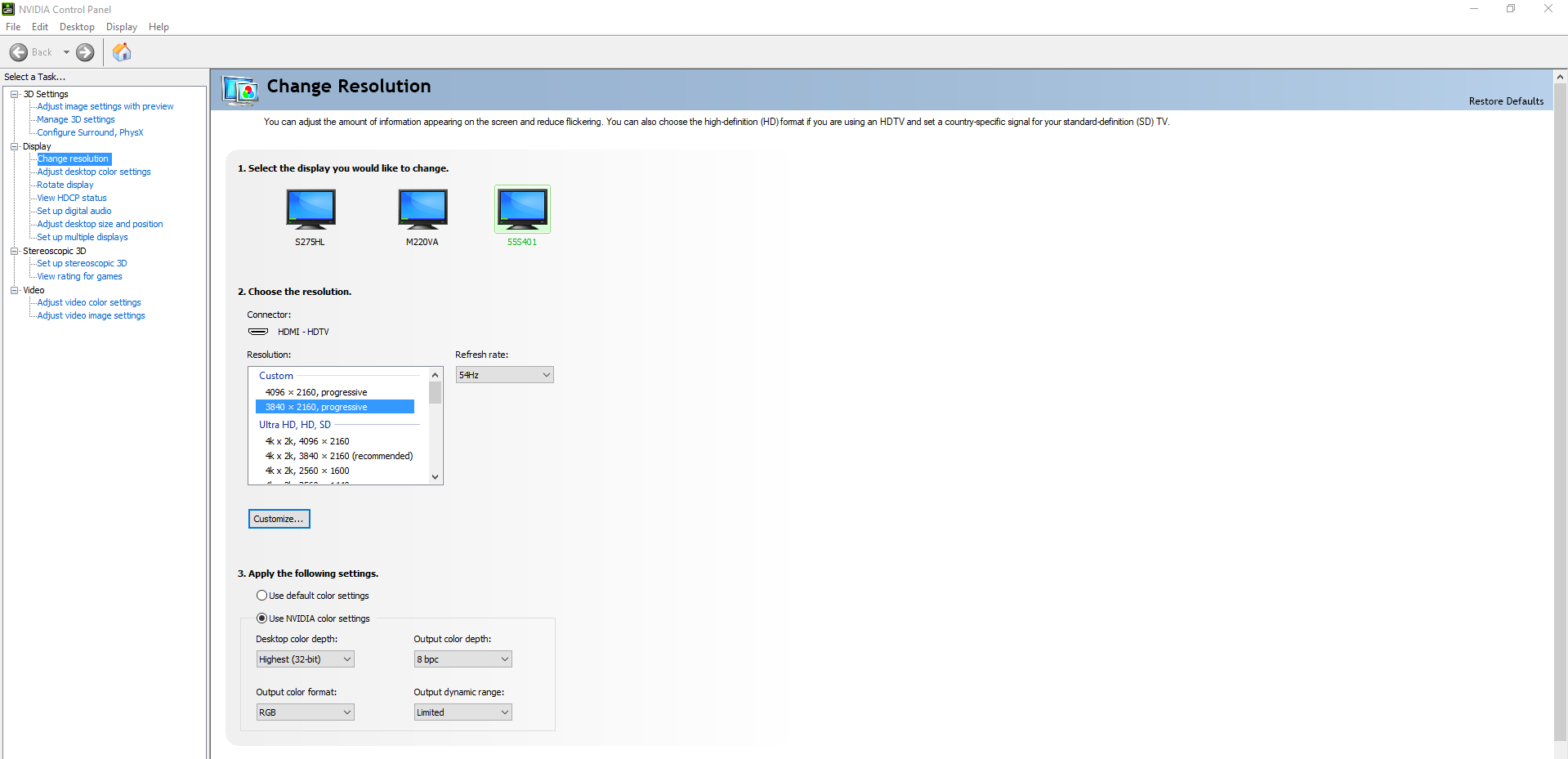Select Use default color settings radio
1568x759 pixels.
(261, 596)
